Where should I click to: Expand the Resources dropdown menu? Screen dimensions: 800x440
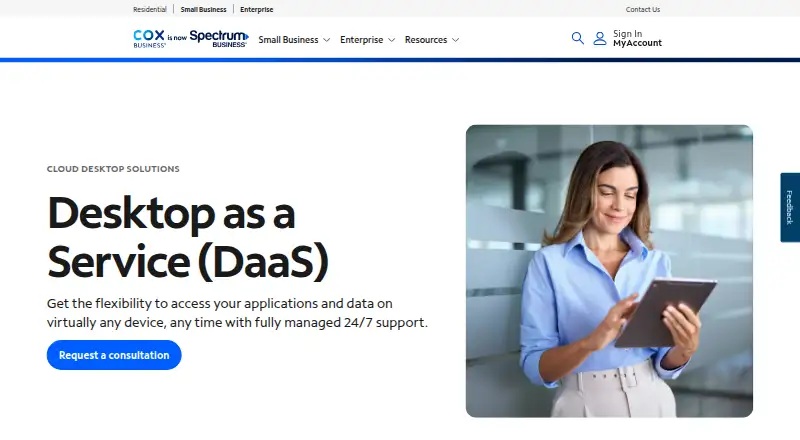pyautogui.click(x=432, y=40)
